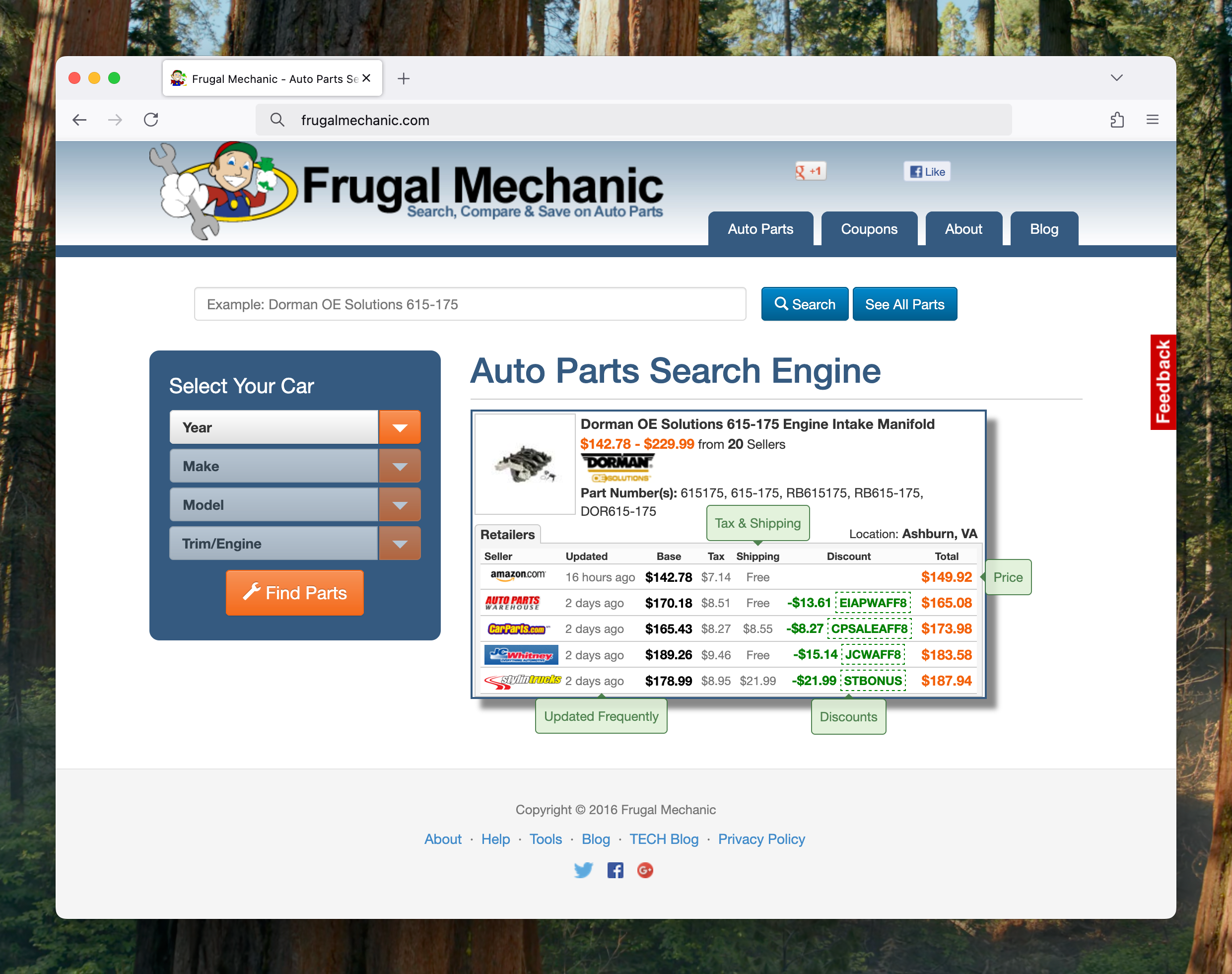Click the amazon.com seller logo
This screenshot has width=1232, height=974.
(x=518, y=575)
